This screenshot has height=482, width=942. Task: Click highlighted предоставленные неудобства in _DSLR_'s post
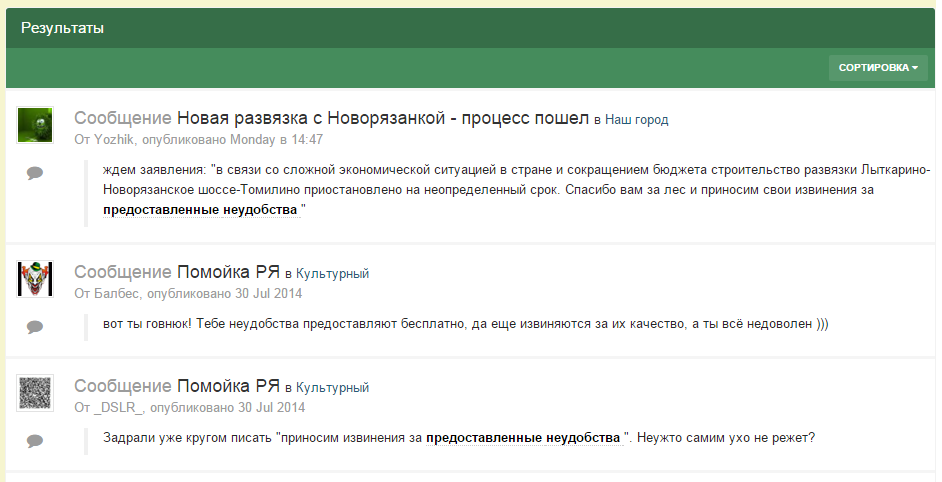(523, 438)
